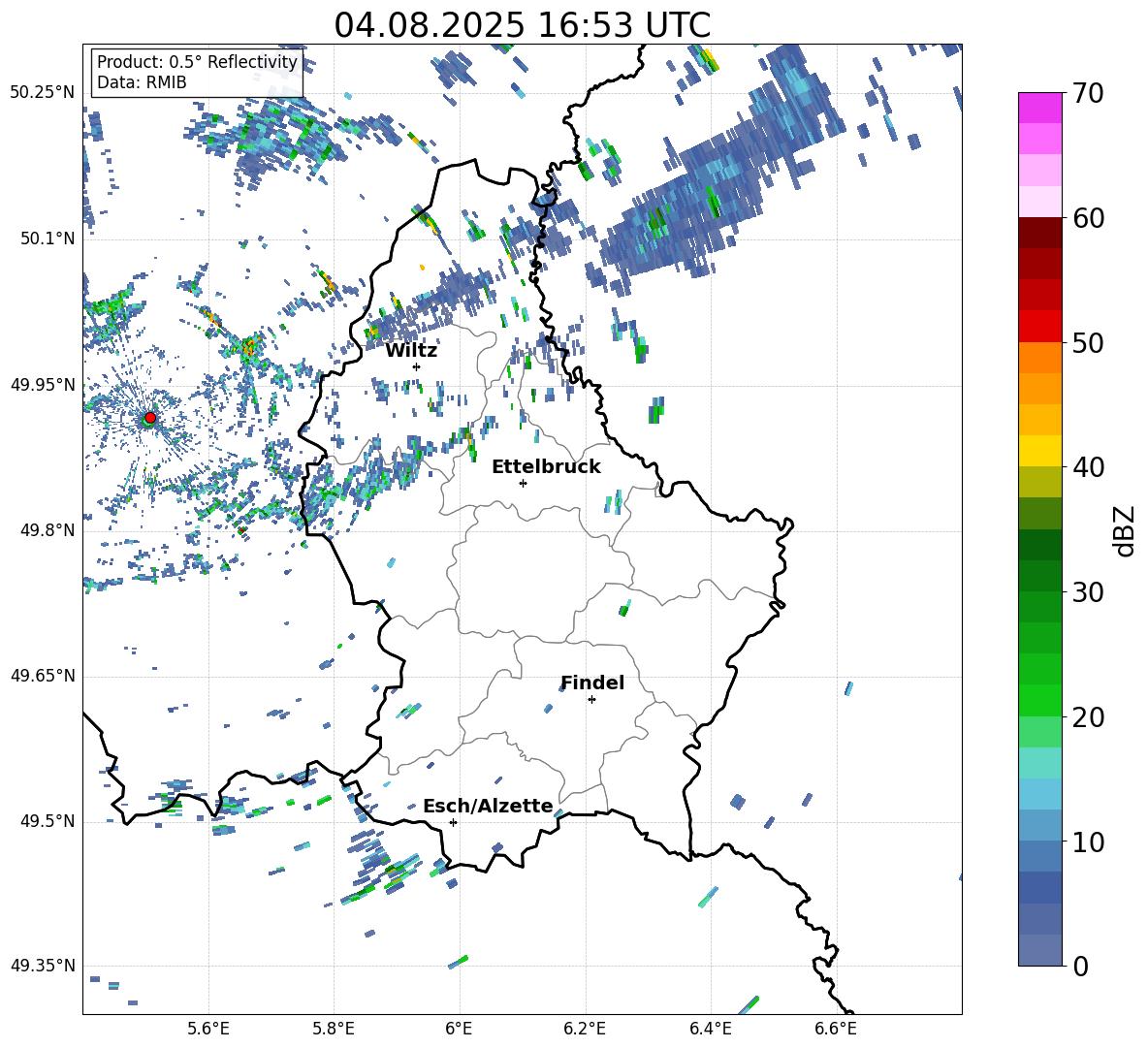Viewport: 1148px width, 1048px height.
Task: Click the 50.1°N latitude label
Action: coord(47,238)
